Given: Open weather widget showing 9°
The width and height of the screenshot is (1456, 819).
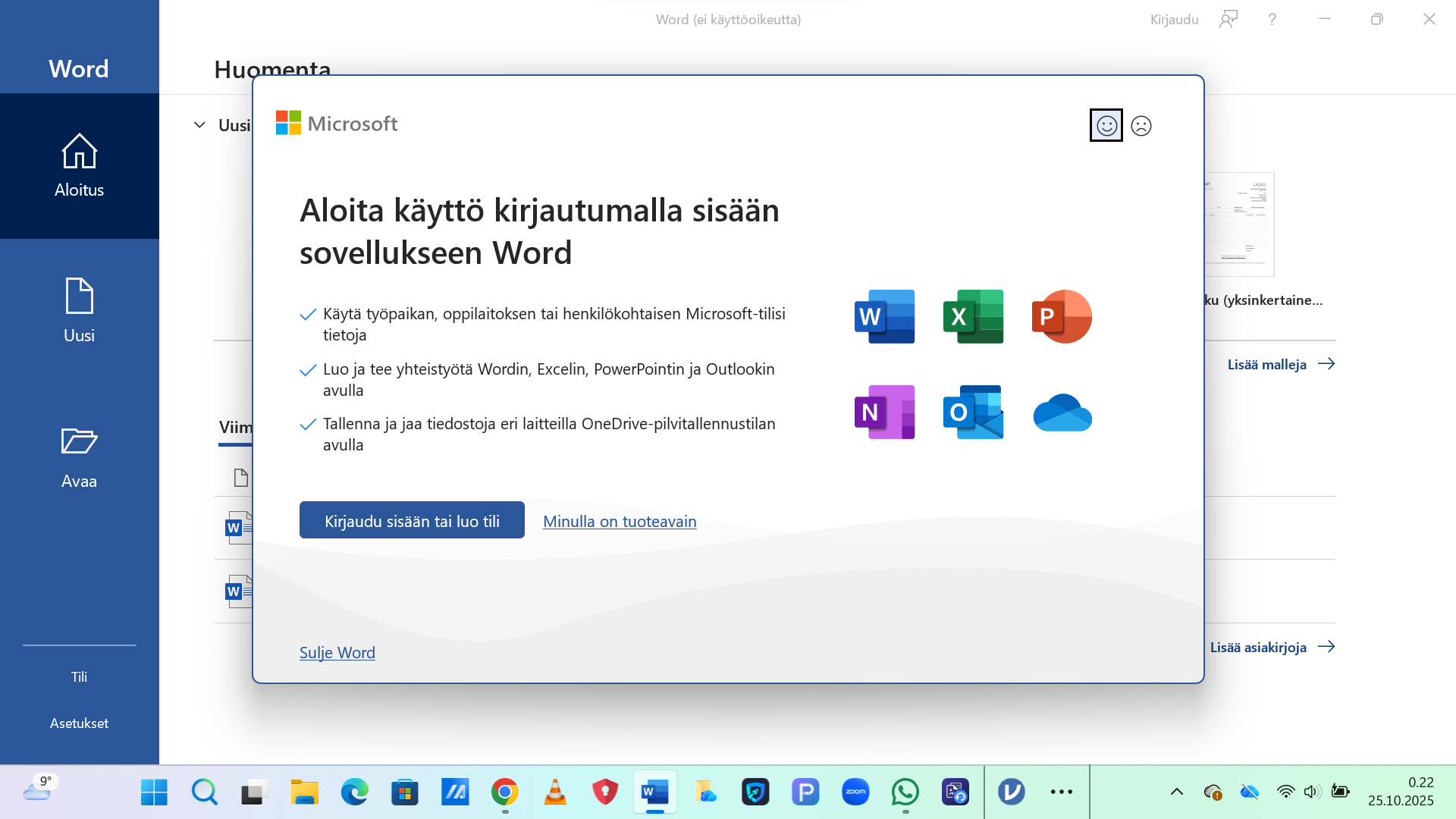Looking at the screenshot, I should 40,790.
